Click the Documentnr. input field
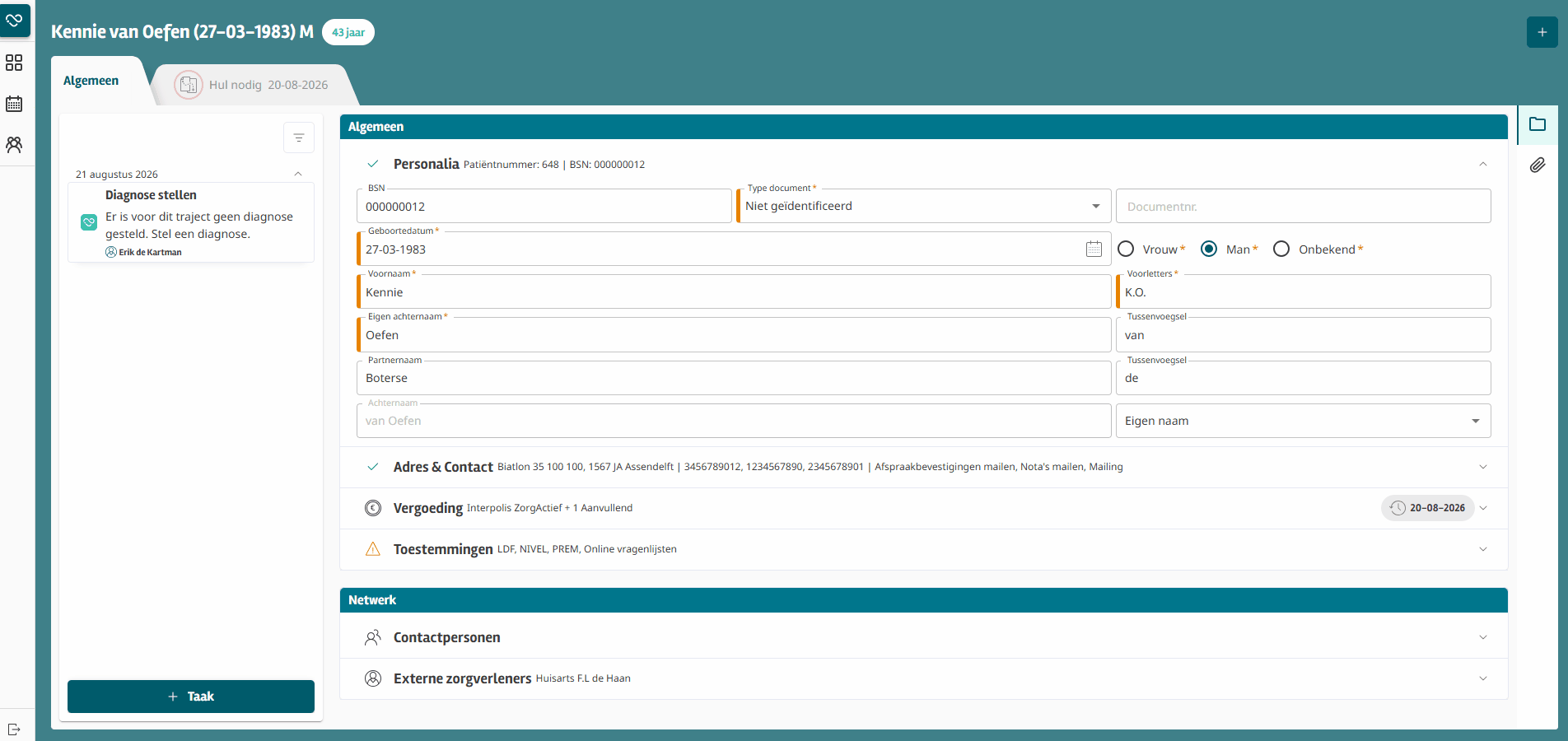Image resolution: width=1568 pixels, height=741 pixels. 1303,206
